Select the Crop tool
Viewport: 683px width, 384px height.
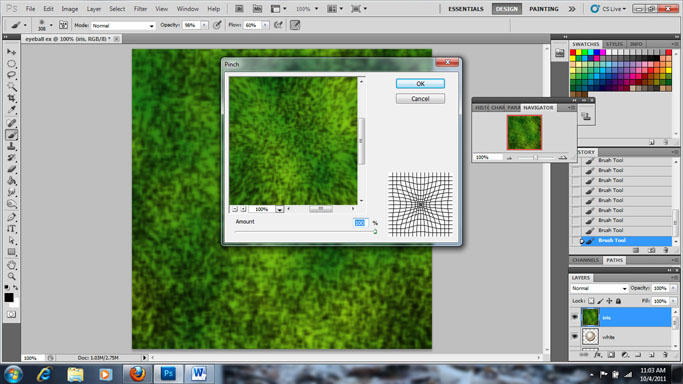[x=11, y=98]
